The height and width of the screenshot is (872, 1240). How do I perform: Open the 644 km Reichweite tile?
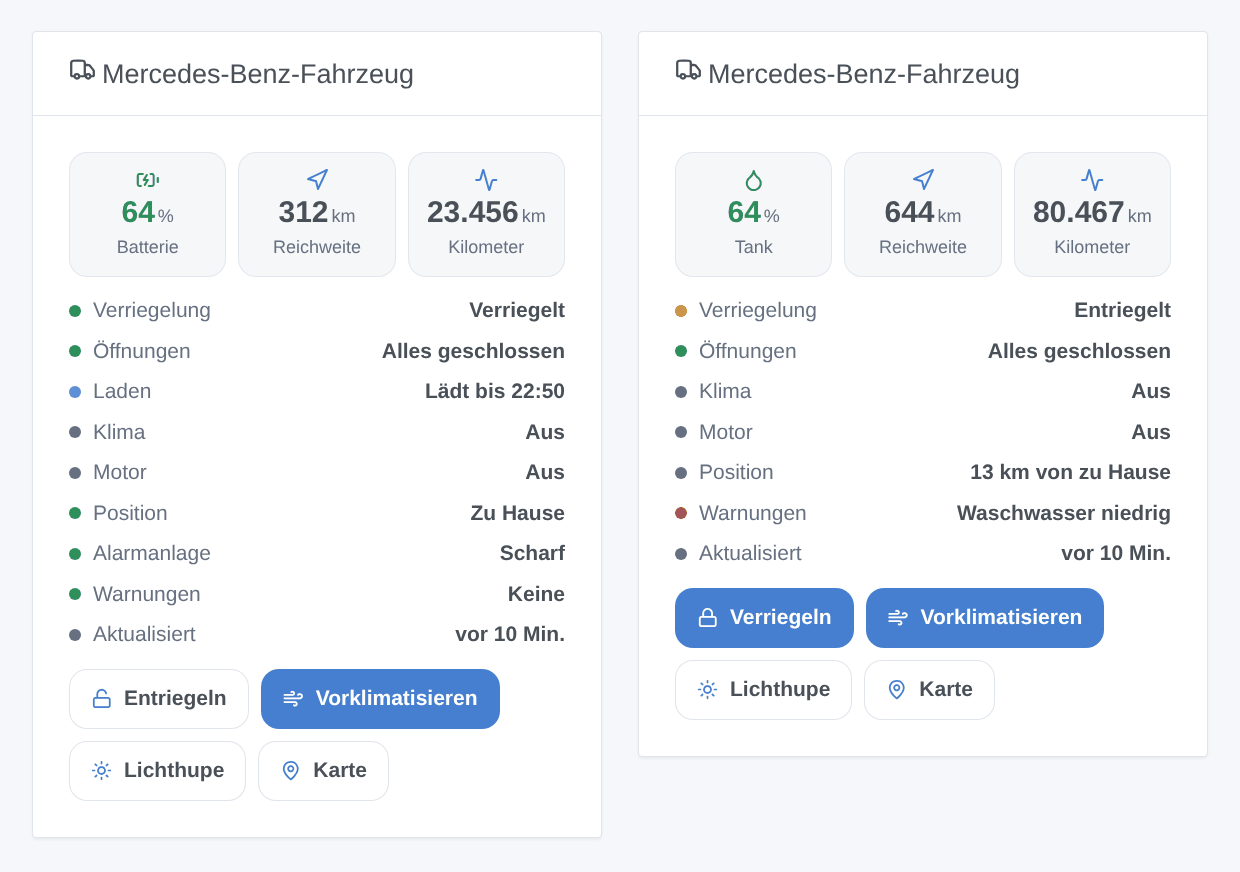tap(923, 215)
